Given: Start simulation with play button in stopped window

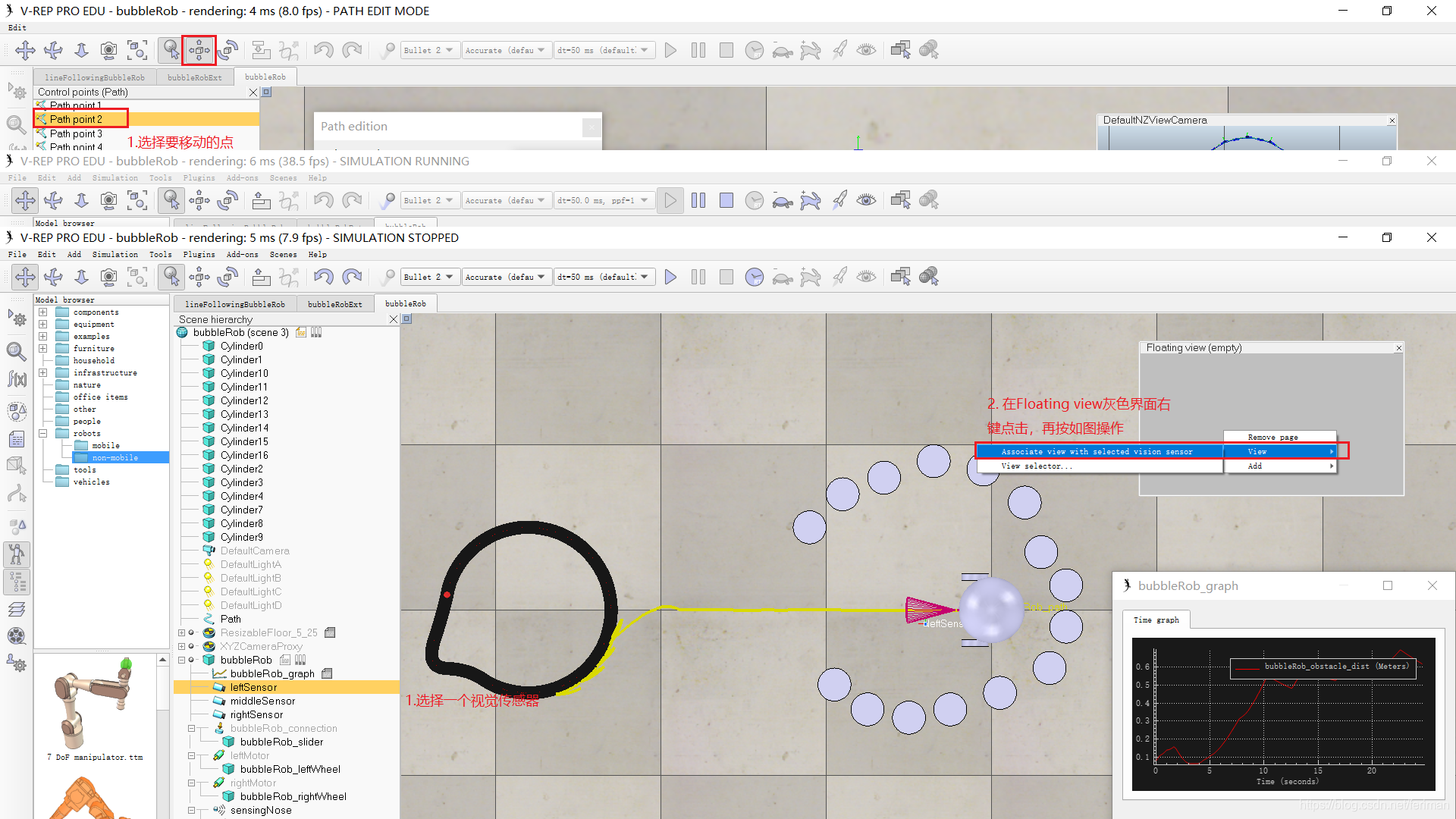Looking at the screenshot, I should (670, 277).
